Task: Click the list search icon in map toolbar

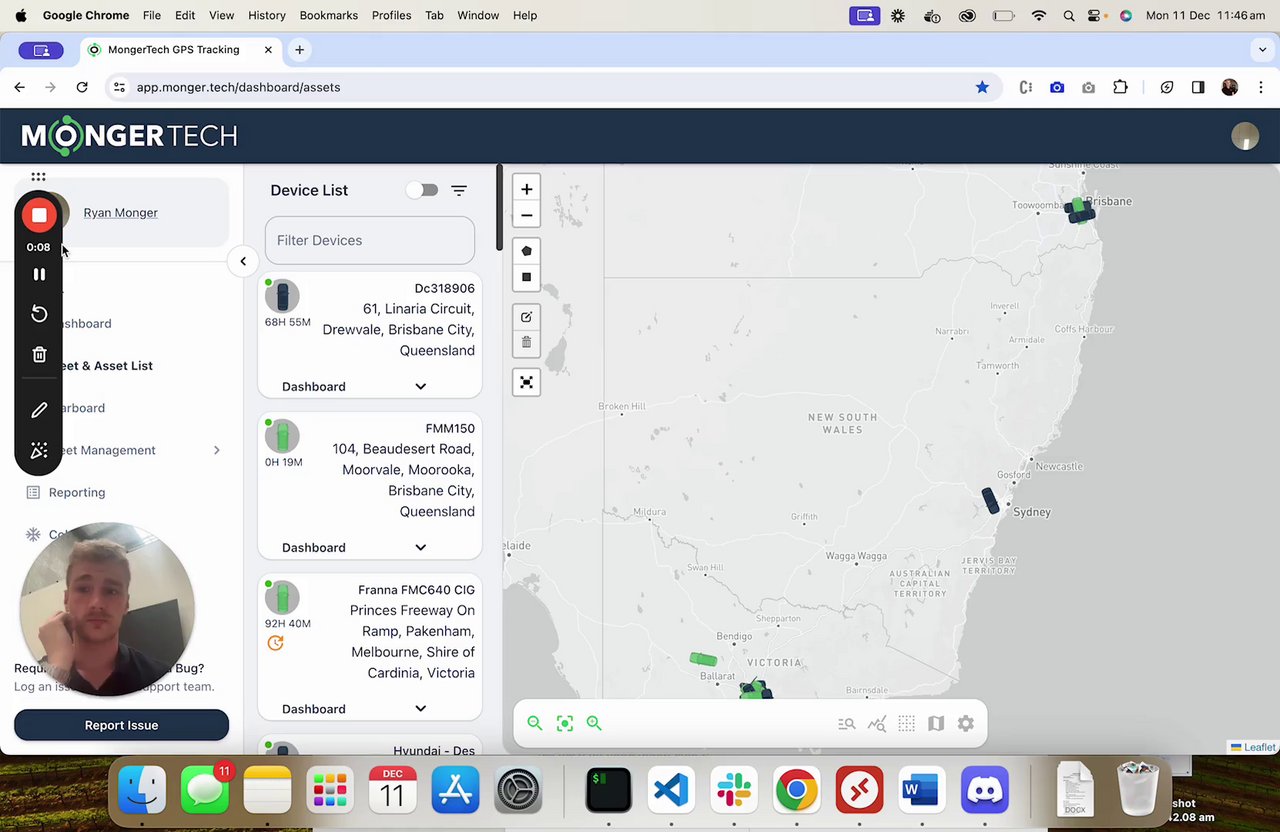Action: (847, 723)
